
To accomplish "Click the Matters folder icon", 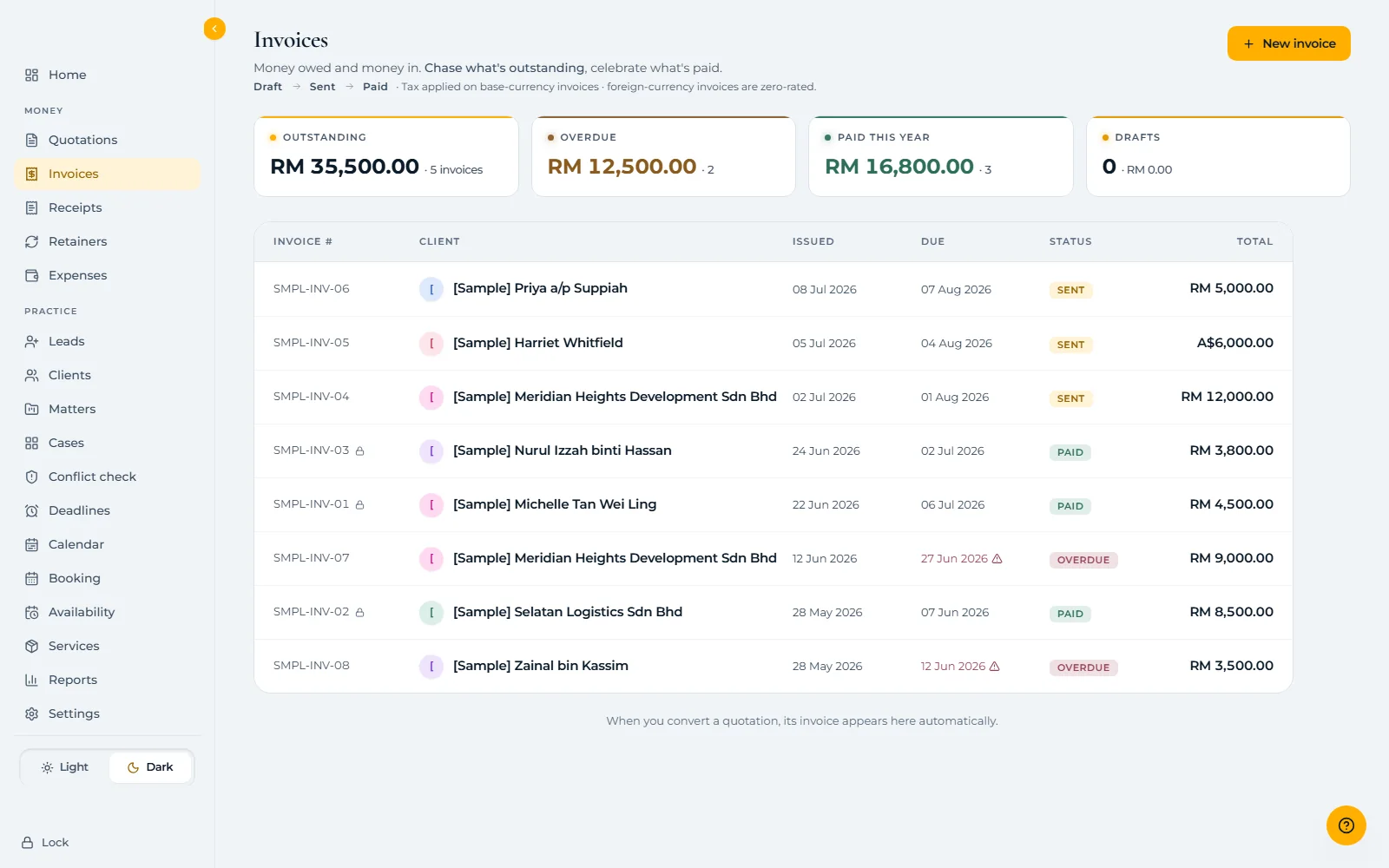I will pyautogui.click(x=32, y=409).
